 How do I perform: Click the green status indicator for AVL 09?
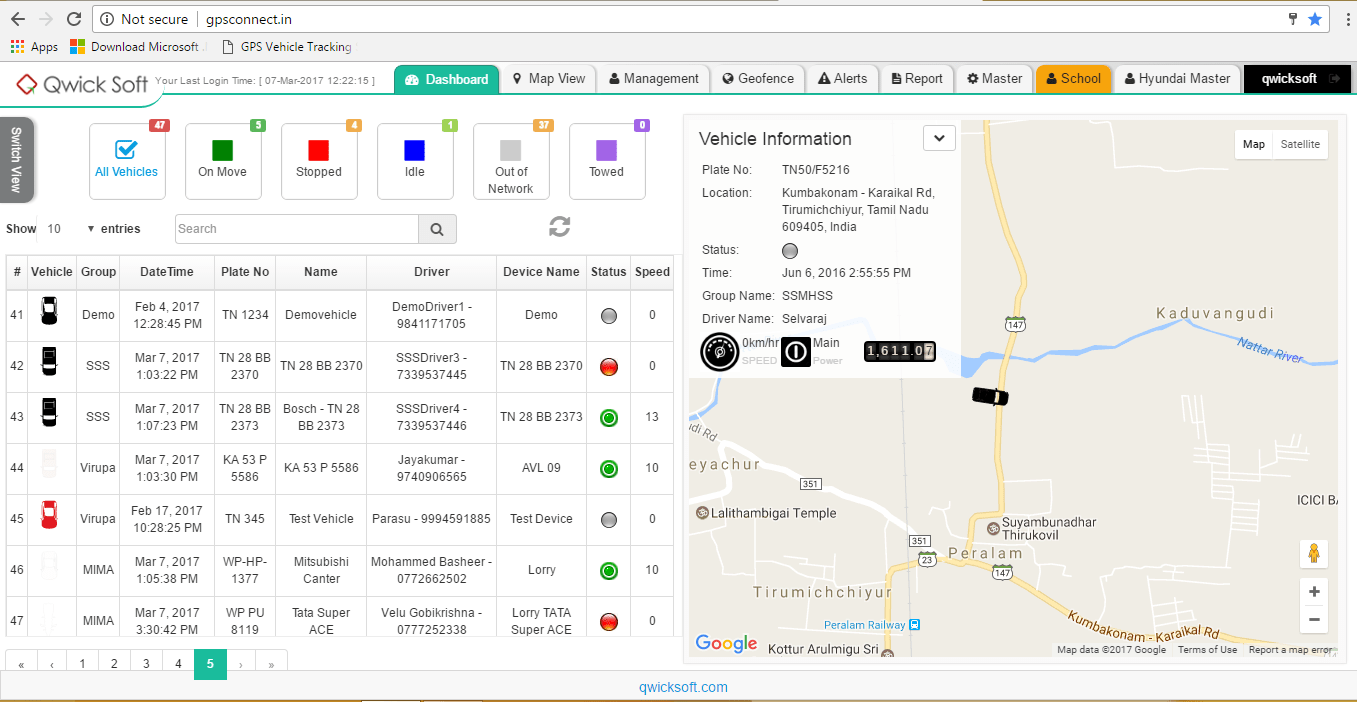click(x=608, y=468)
